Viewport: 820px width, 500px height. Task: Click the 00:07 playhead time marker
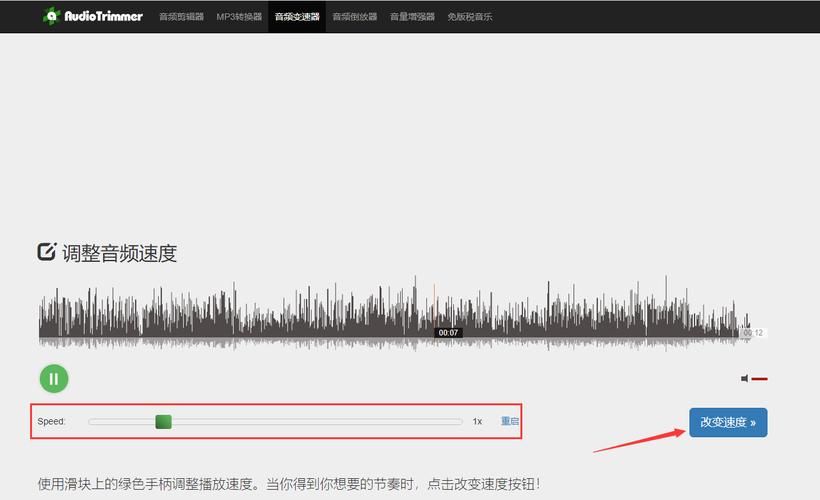pyautogui.click(x=448, y=333)
